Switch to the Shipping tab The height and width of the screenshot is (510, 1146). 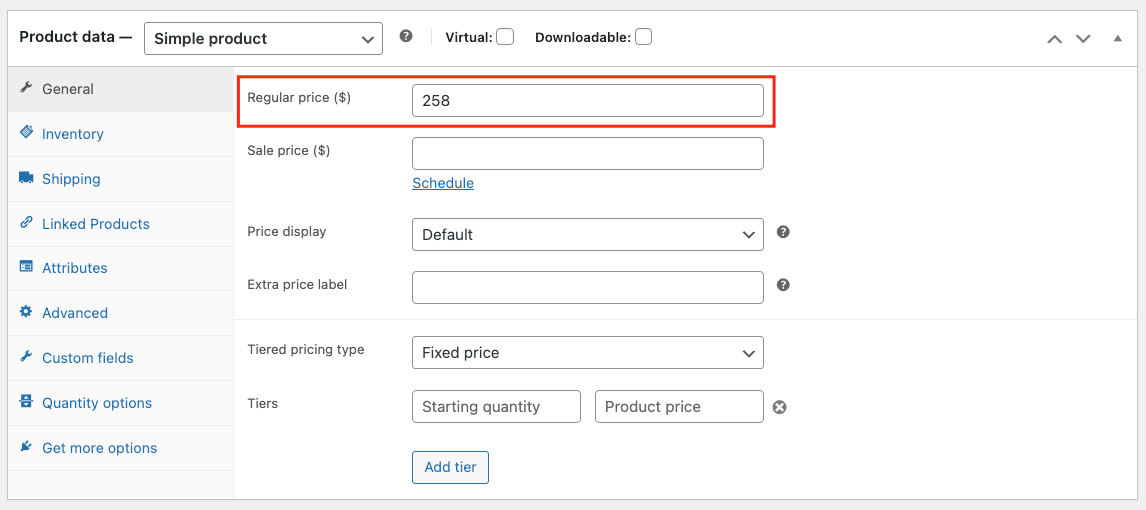121,179
